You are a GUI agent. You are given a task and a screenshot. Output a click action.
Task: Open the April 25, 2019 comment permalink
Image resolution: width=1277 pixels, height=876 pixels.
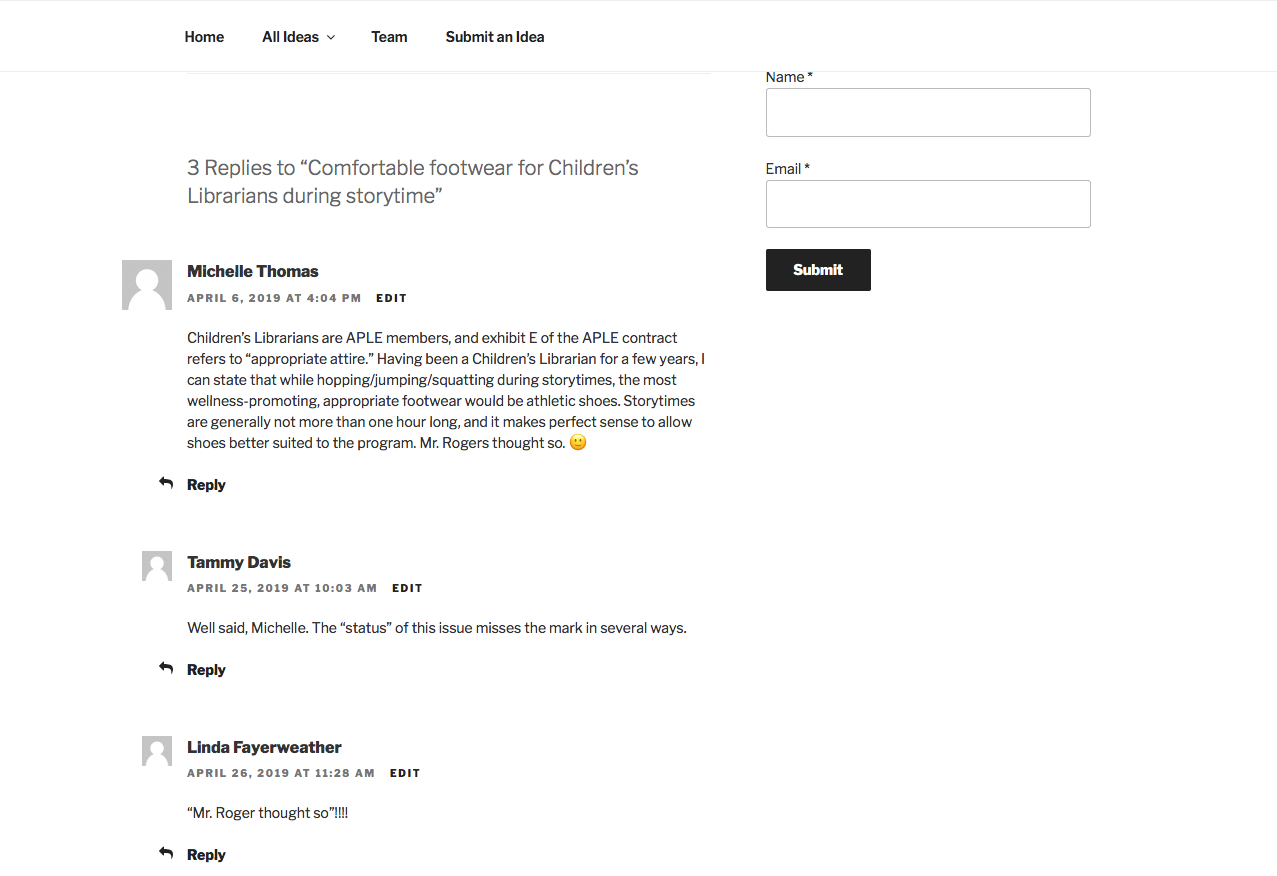282,588
